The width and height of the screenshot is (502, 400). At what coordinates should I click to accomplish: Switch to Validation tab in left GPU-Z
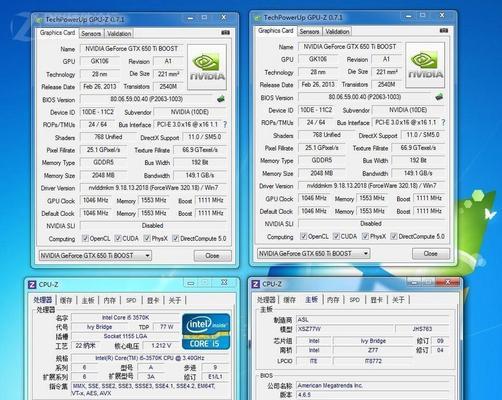(119, 34)
